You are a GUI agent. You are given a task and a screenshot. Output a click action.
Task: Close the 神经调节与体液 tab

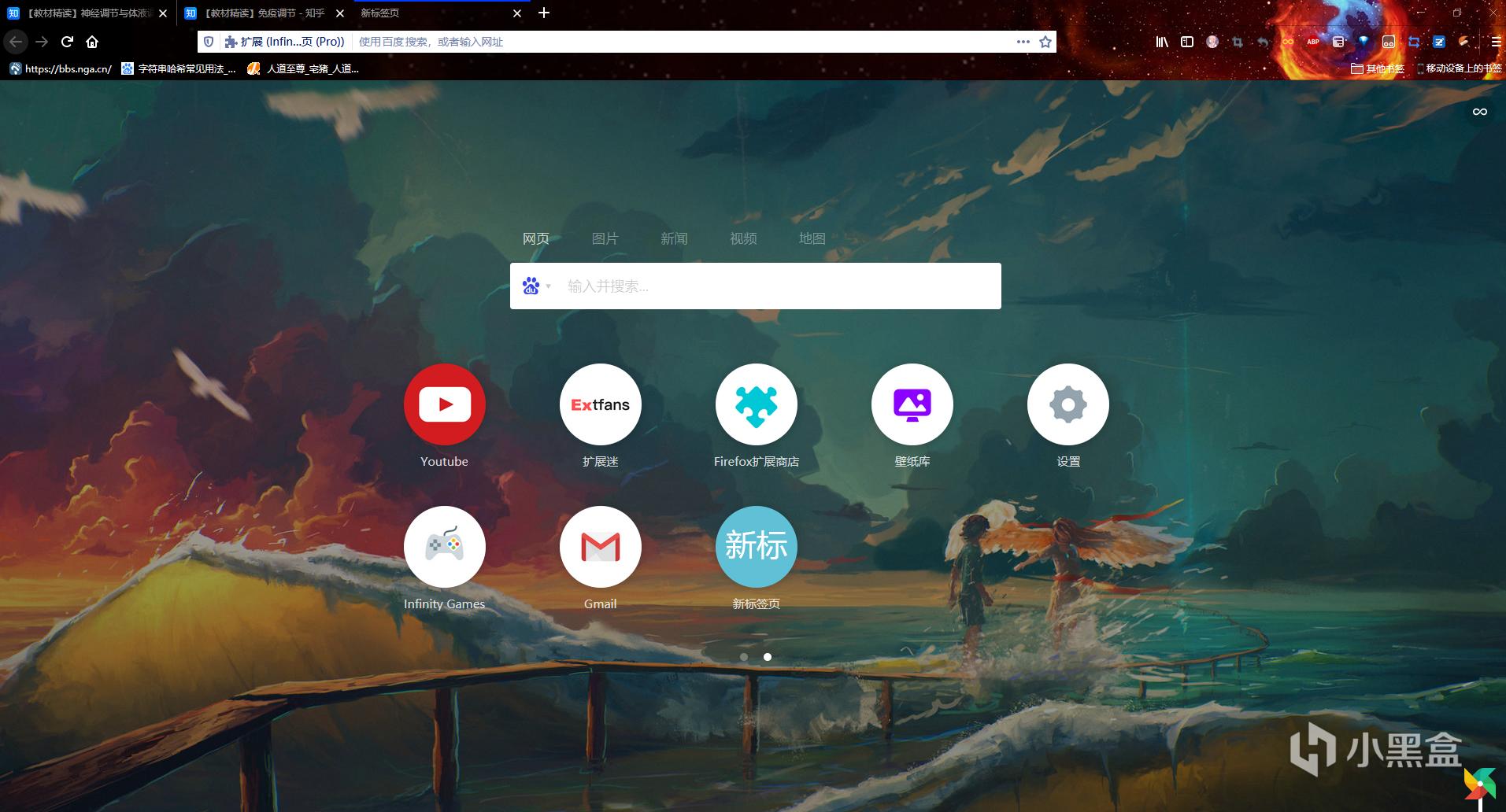163,13
